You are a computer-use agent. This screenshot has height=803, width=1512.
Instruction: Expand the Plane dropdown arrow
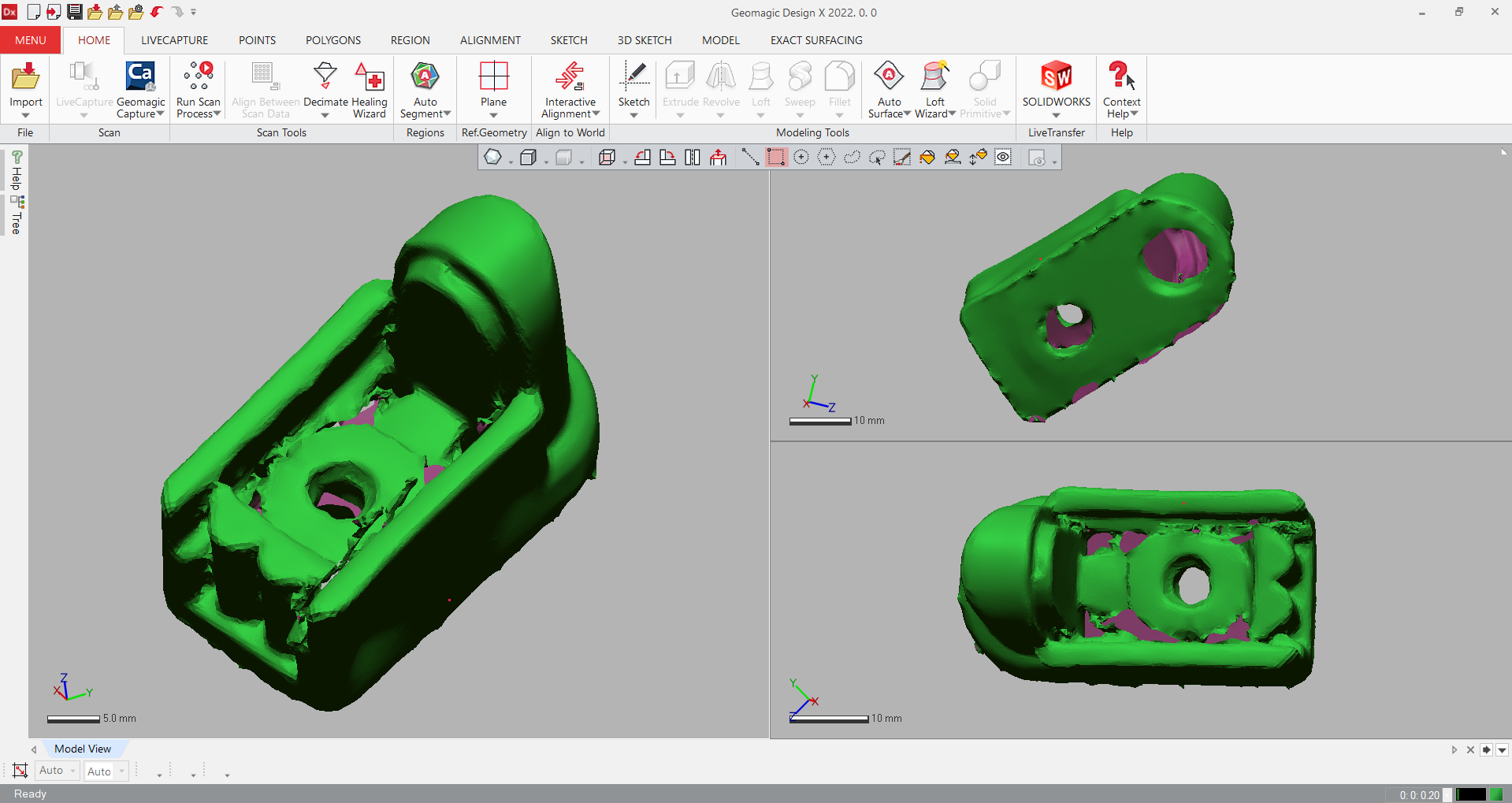click(493, 115)
